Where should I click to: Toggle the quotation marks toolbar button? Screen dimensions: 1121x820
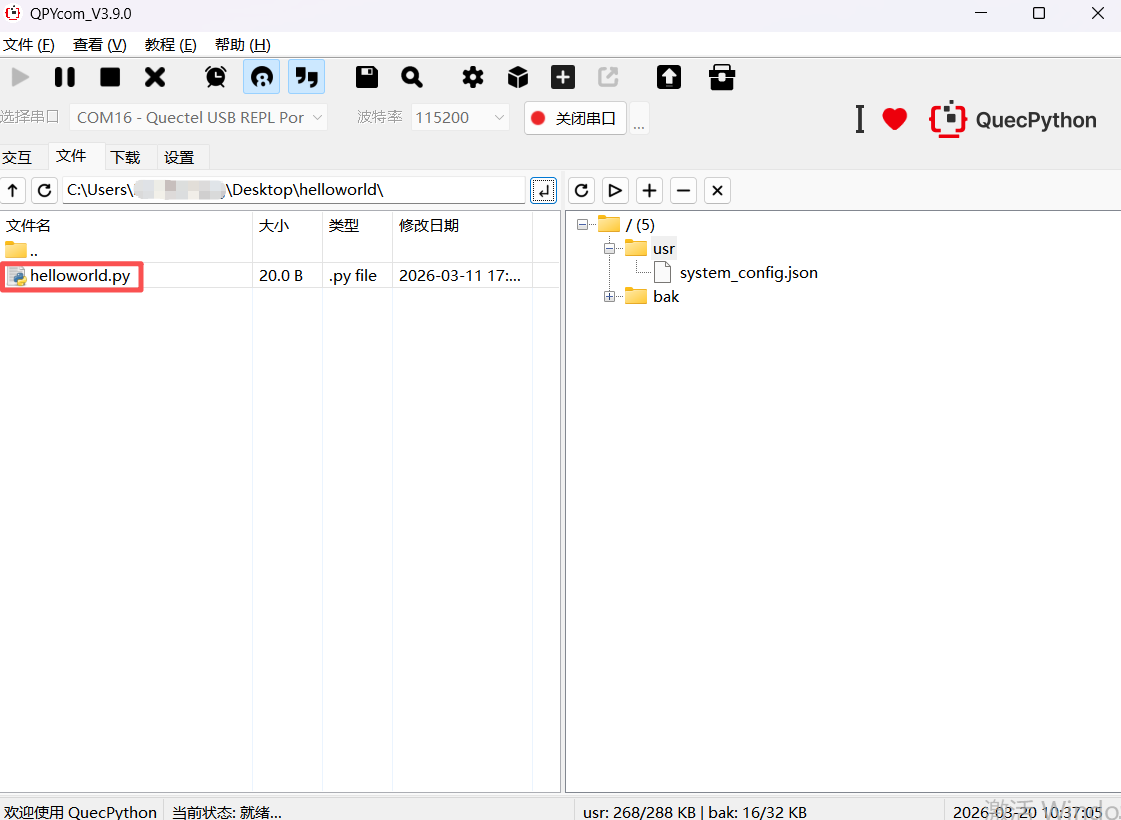point(306,77)
